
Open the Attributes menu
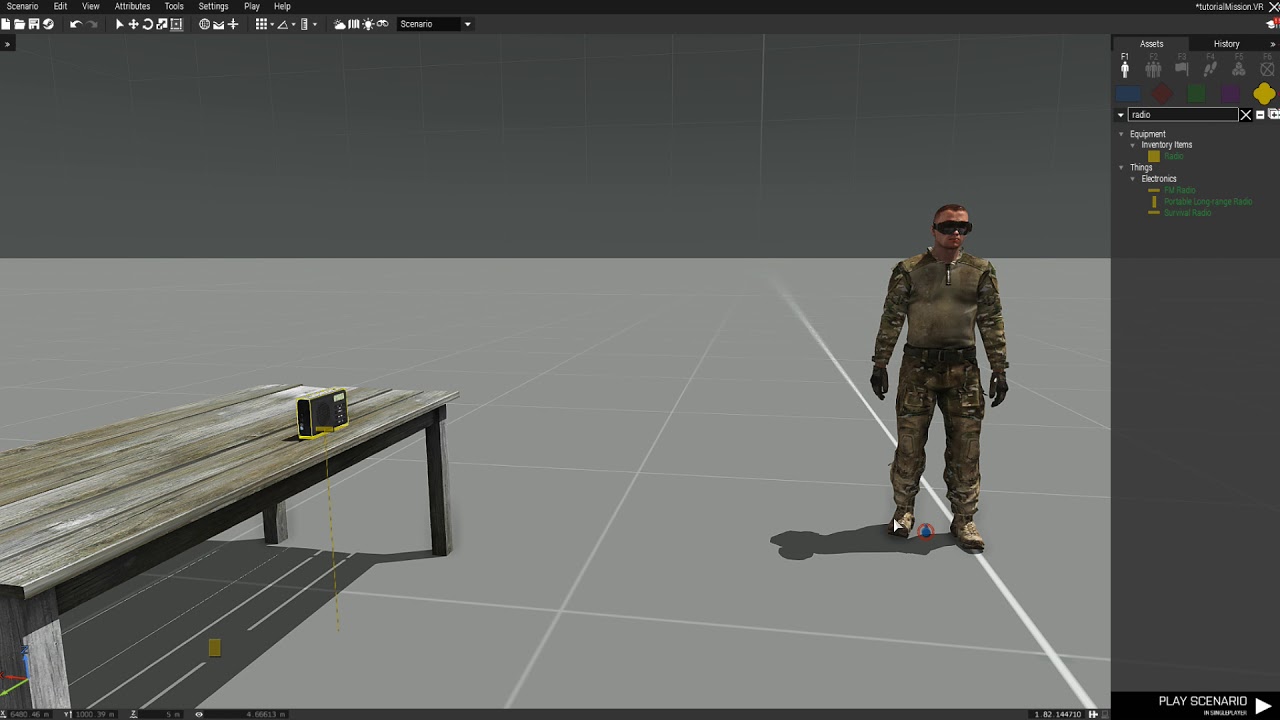tap(132, 6)
